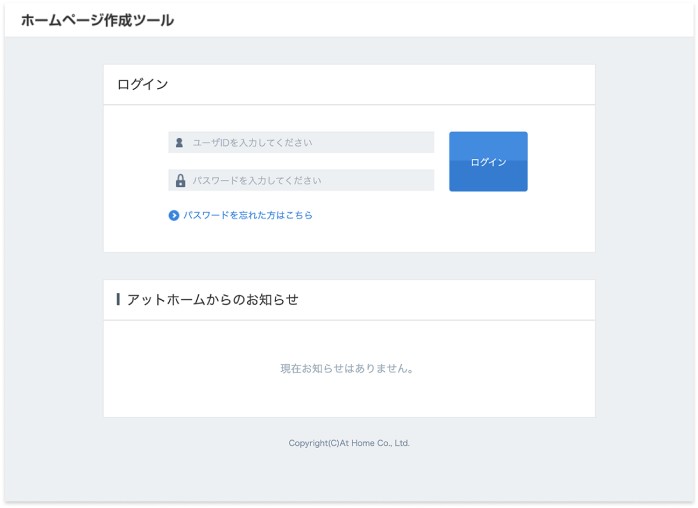This screenshot has width=698, height=508.
Task: Click the 現在お知らせはありません。 message
Action: coord(348,369)
